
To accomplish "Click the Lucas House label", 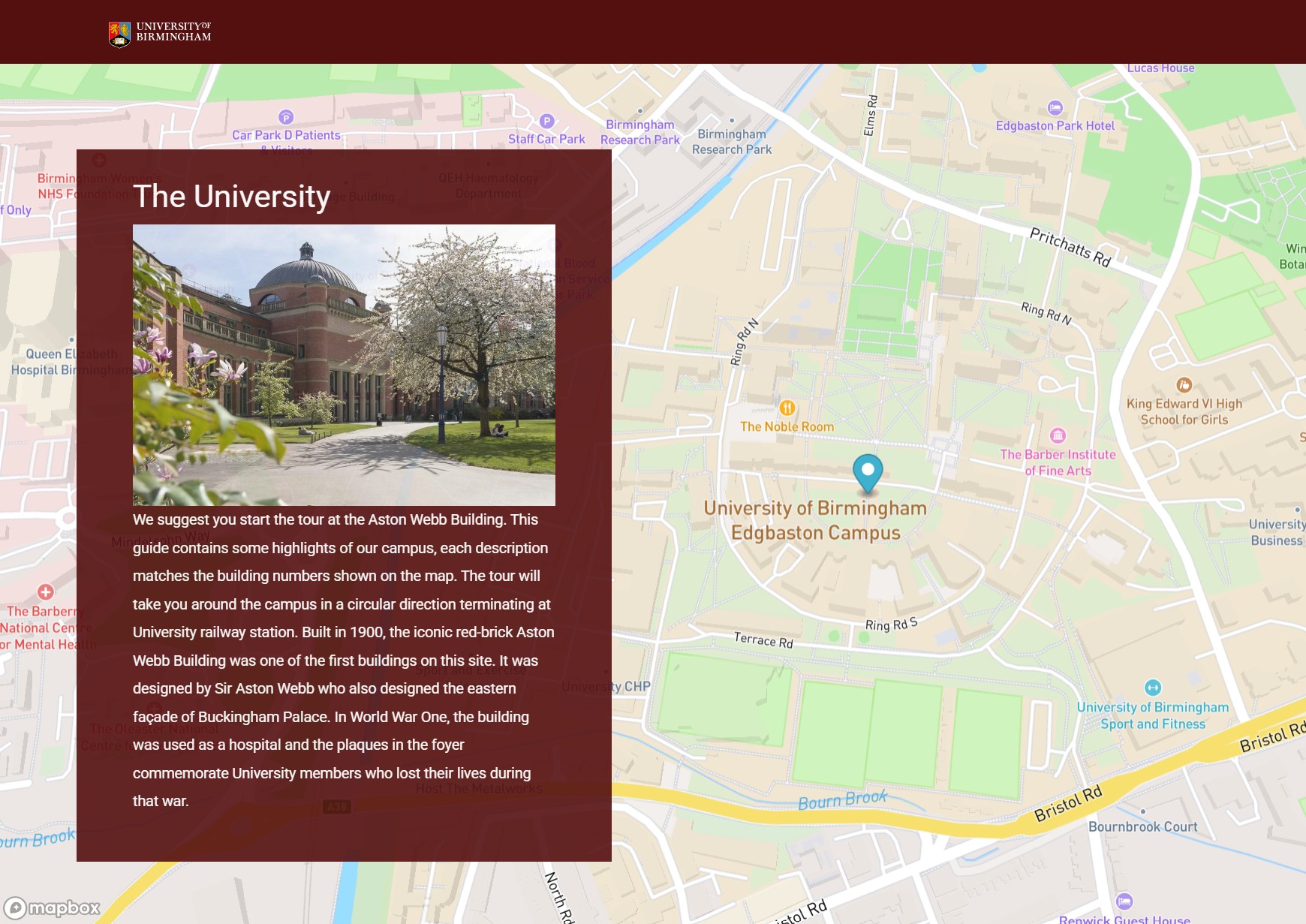I will point(1160,68).
